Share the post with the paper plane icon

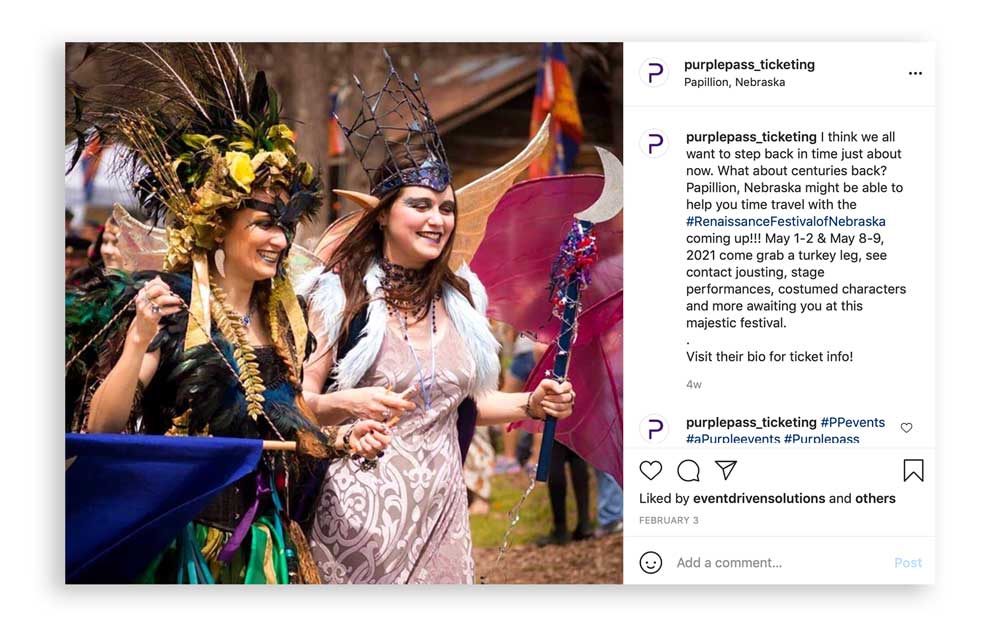click(x=726, y=470)
